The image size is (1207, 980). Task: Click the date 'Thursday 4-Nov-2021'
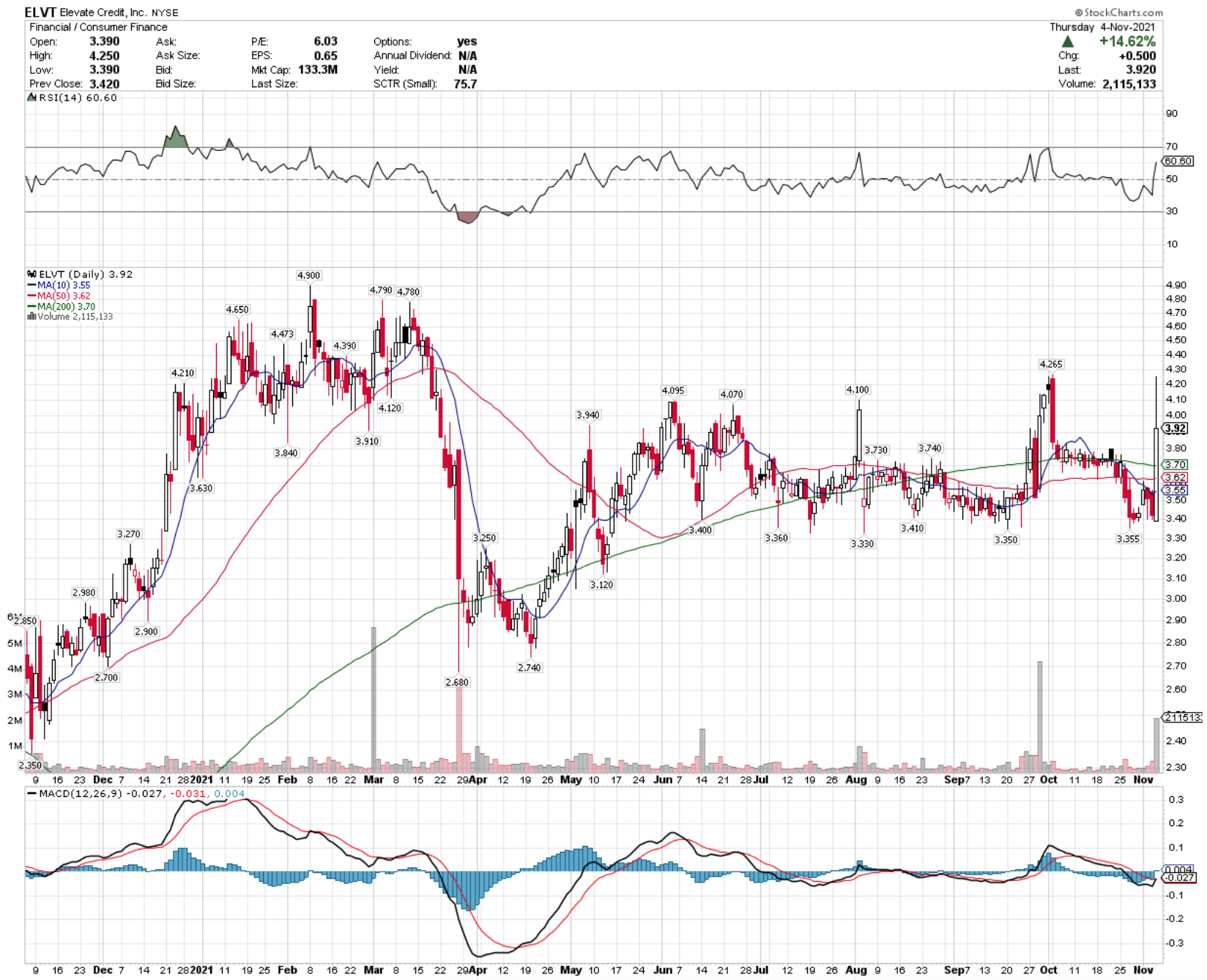pos(1102,27)
